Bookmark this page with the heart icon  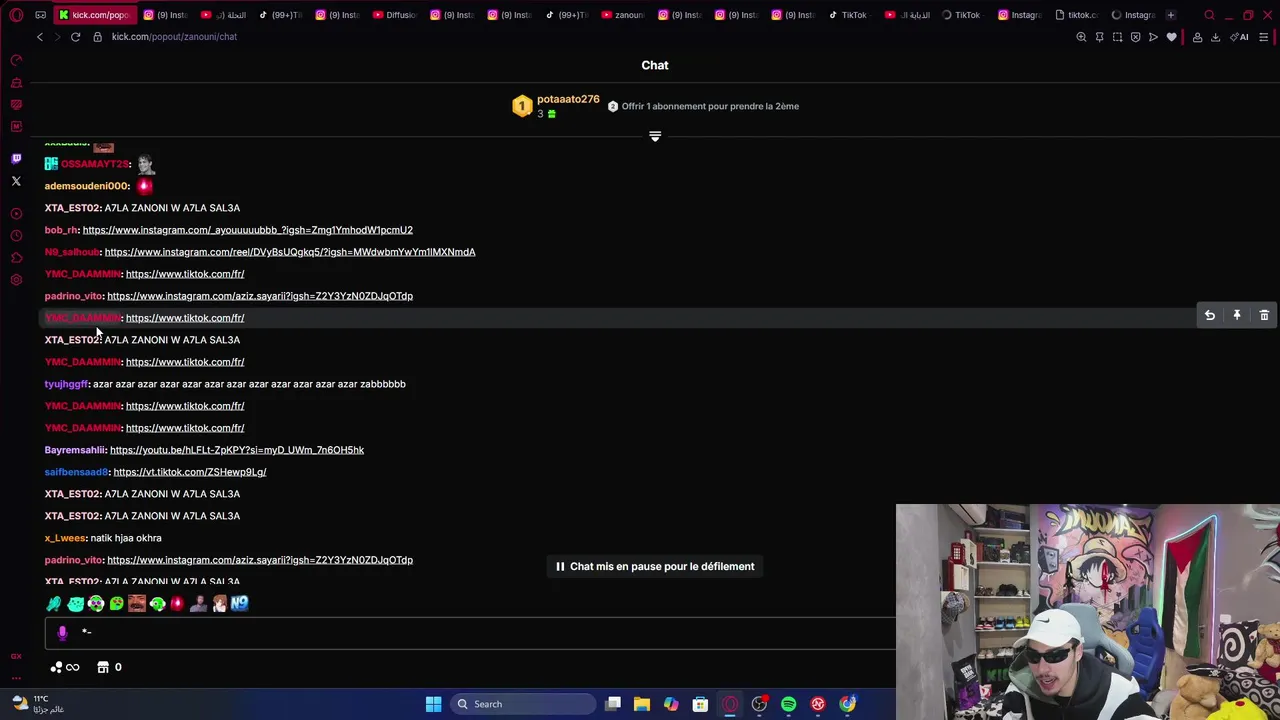pos(1172,37)
